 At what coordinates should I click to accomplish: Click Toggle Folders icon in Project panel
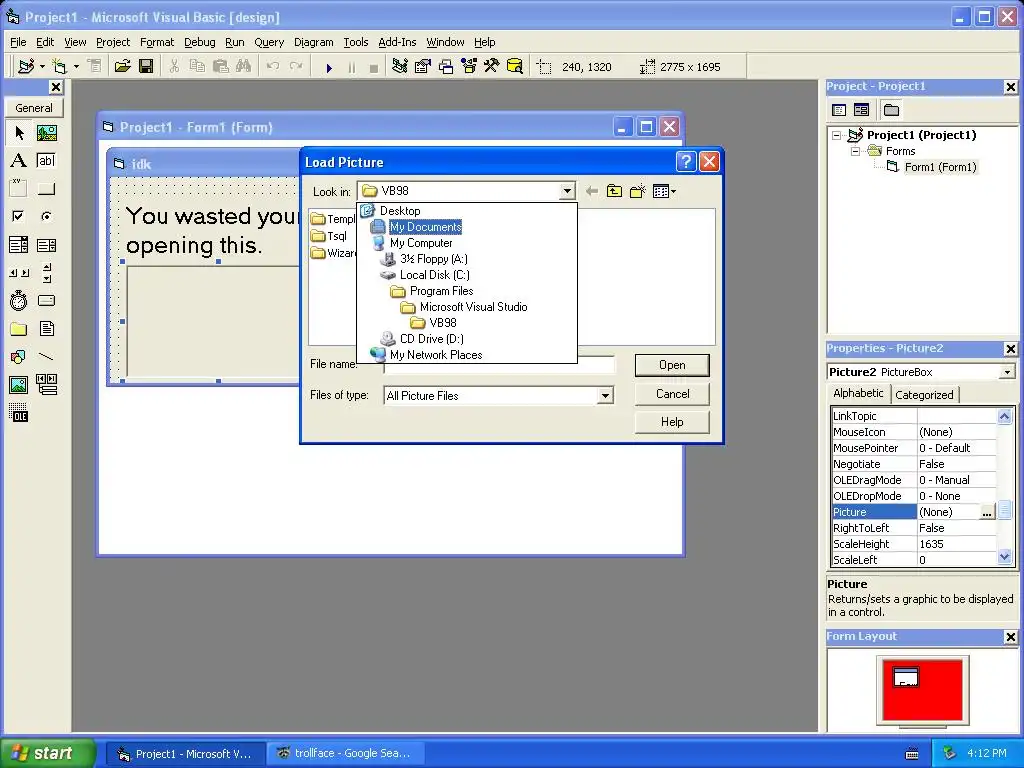[891, 110]
